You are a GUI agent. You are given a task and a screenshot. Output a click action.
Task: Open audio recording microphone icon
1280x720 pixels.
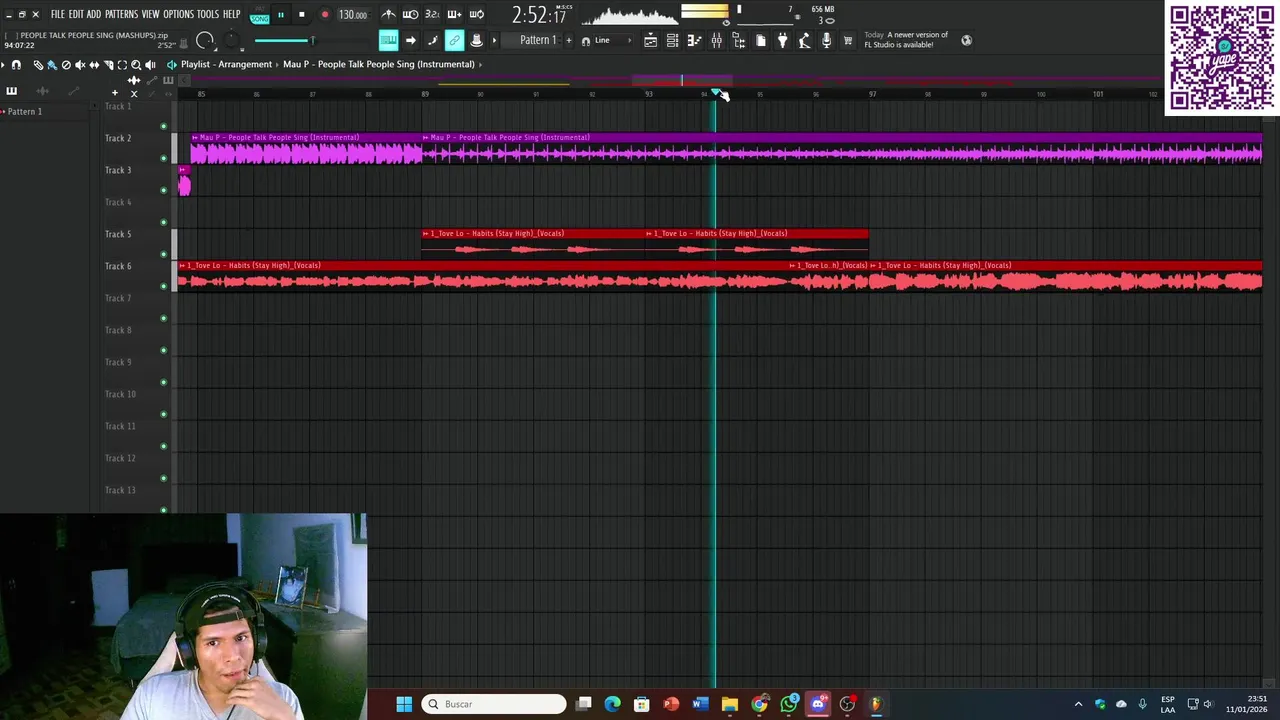(x=826, y=40)
